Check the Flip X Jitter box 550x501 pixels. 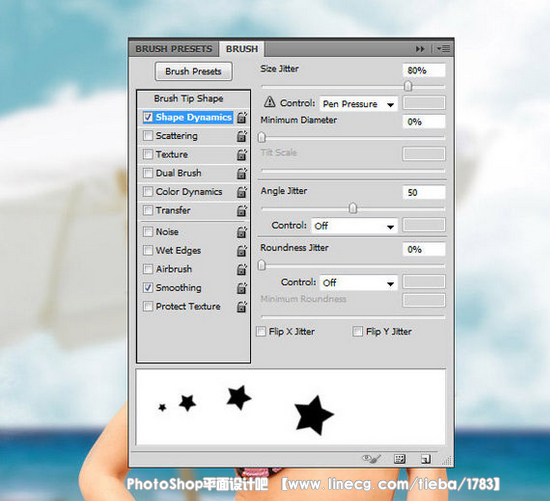tap(261, 331)
